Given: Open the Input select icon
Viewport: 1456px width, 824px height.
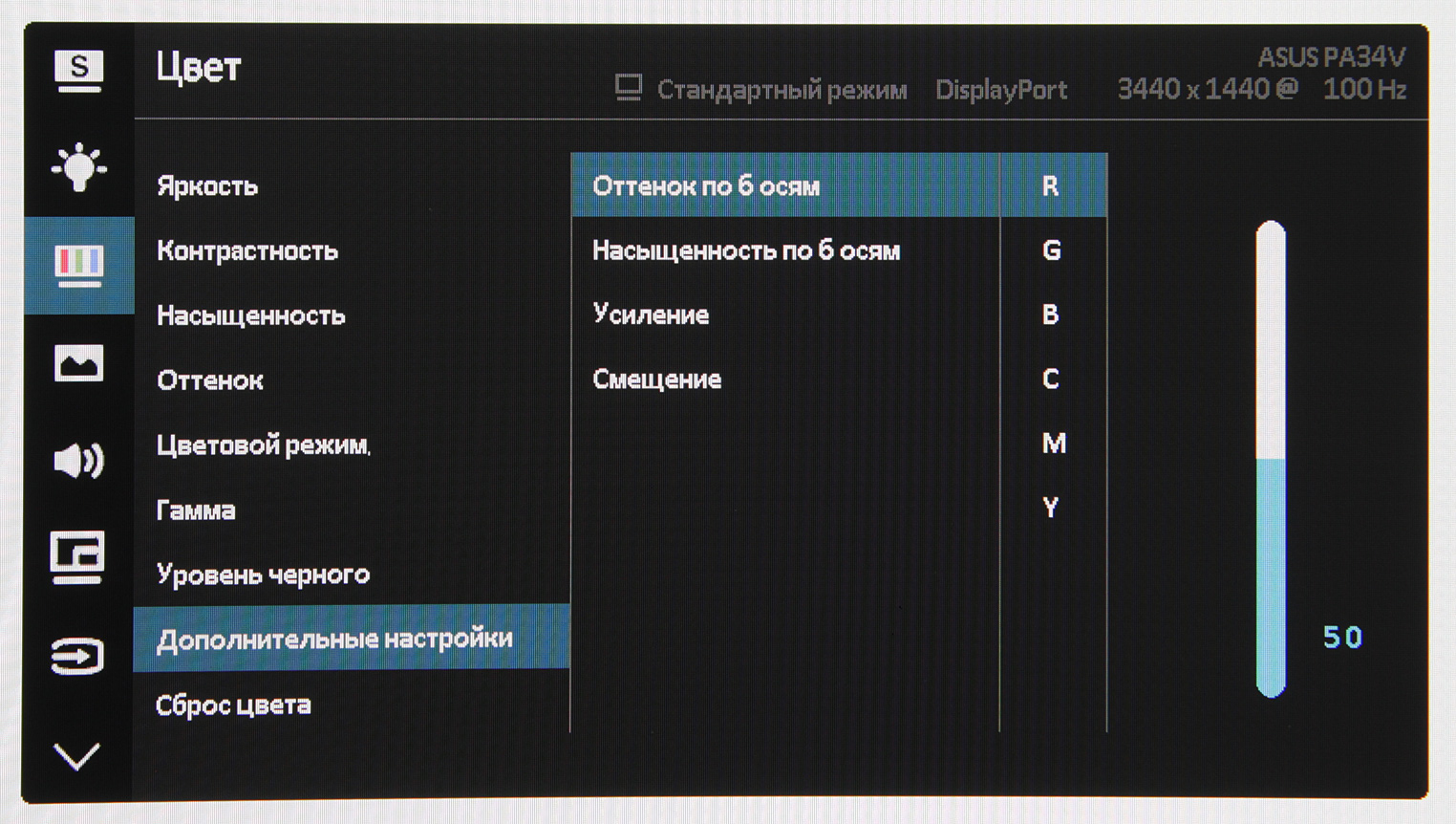Looking at the screenshot, I should tap(78, 656).
